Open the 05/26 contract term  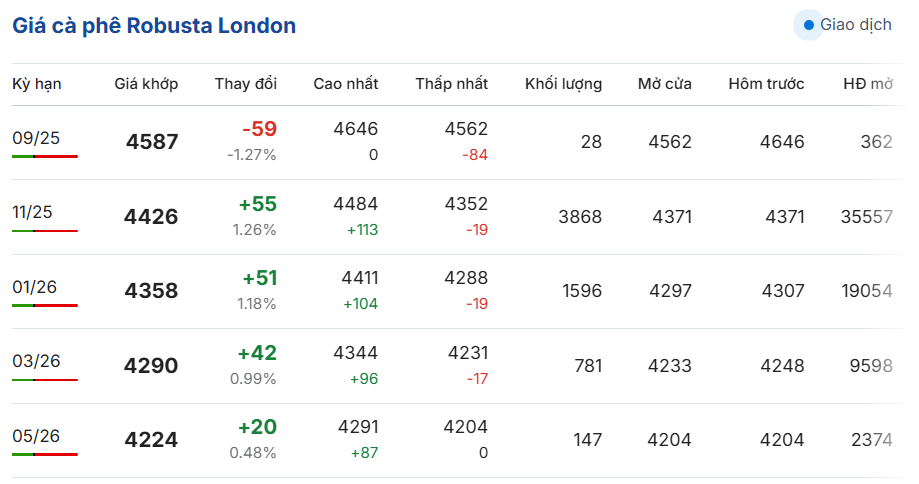[36, 436]
